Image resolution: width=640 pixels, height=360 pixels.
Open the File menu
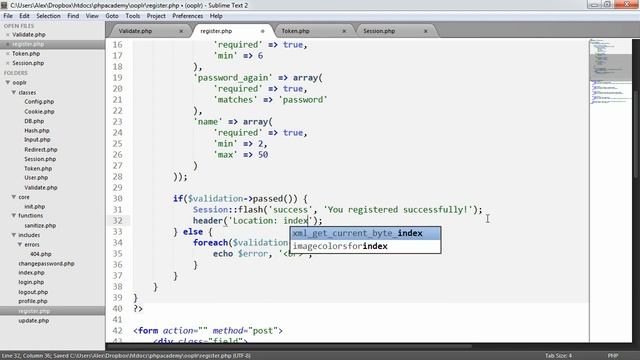[8, 16]
